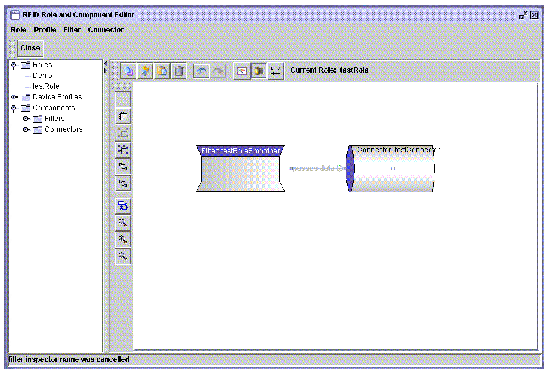Open the Role menu
549x374 pixels.
[x=18, y=30]
